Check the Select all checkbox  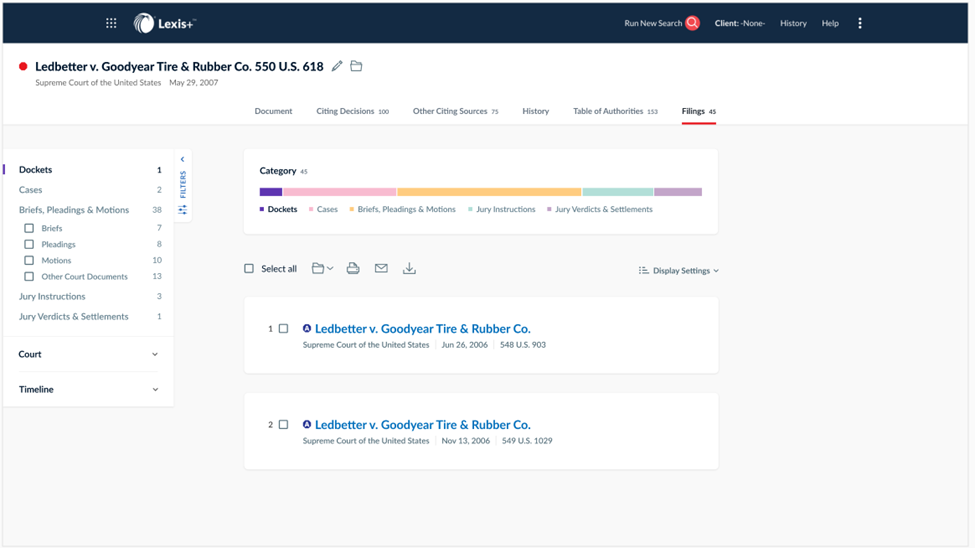click(x=249, y=269)
